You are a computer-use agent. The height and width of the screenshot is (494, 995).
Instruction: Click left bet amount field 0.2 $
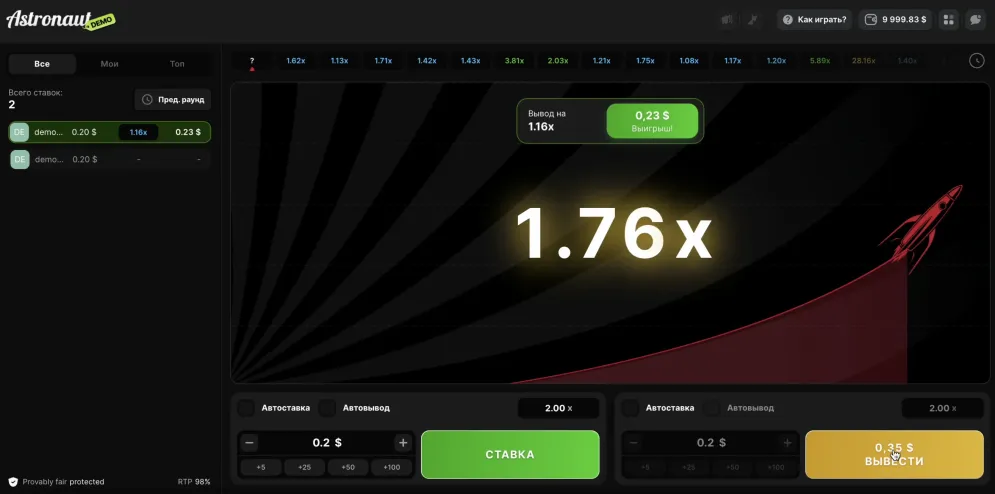tap(326, 443)
